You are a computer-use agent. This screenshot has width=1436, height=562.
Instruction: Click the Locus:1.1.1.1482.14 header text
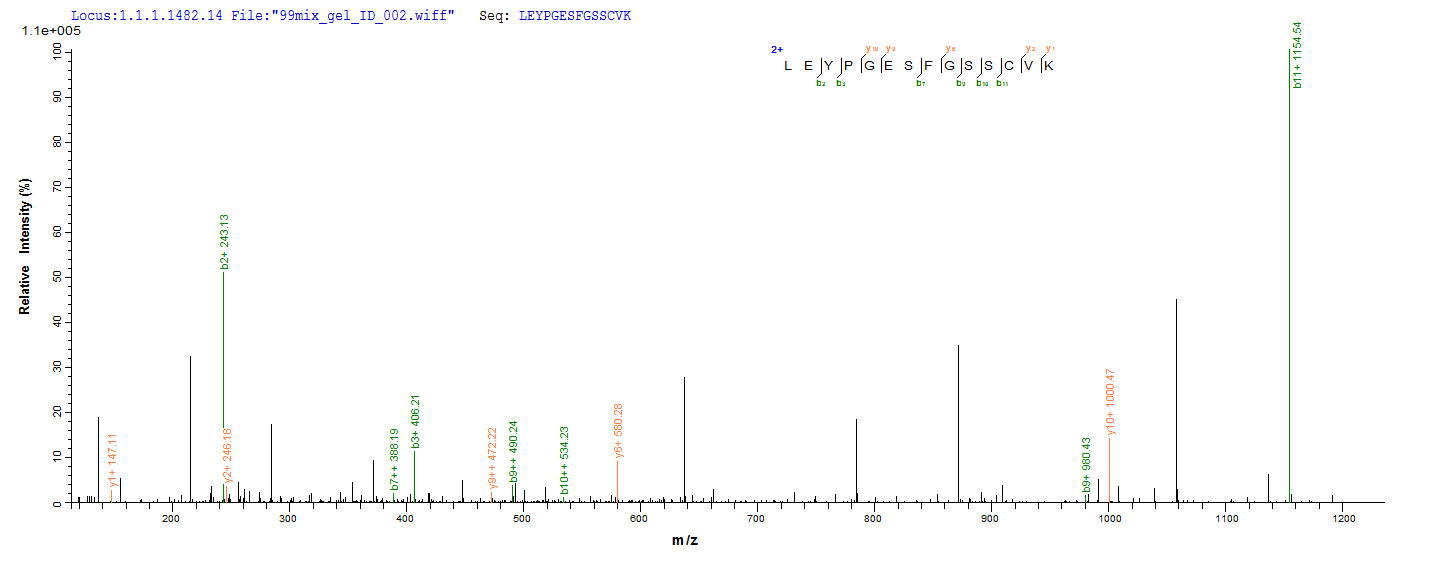(135, 16)
